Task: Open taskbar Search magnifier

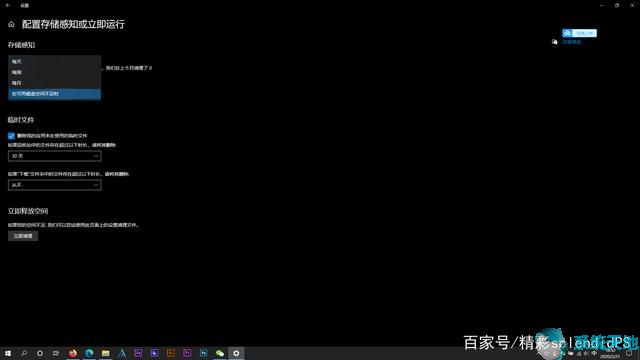Action: pos(24,353)
